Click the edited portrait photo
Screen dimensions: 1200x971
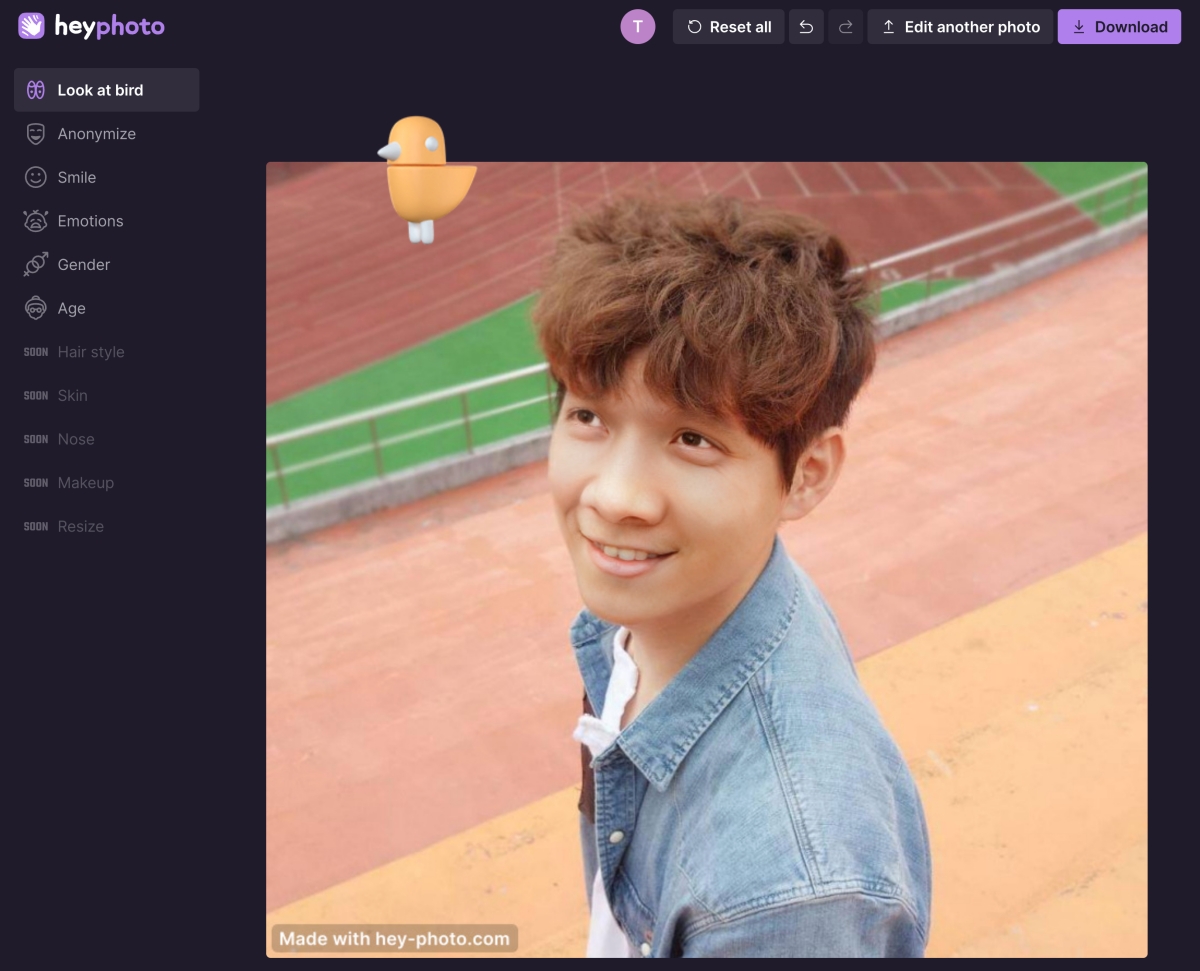coord(706,560)
